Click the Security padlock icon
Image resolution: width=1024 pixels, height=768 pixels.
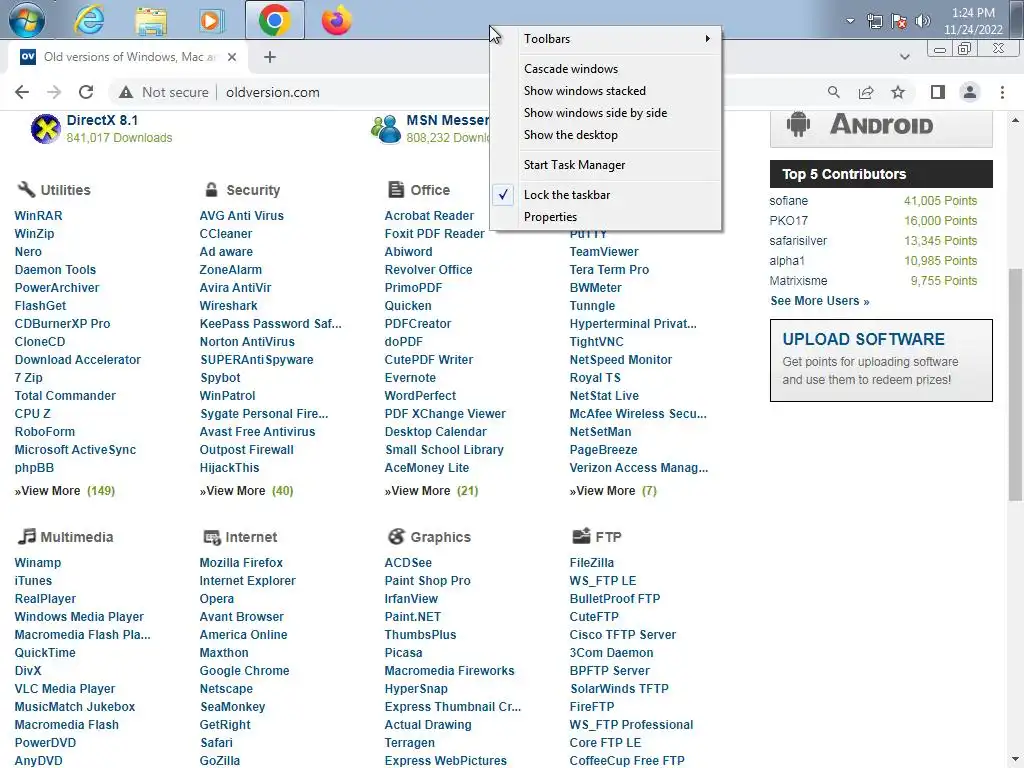211,189
